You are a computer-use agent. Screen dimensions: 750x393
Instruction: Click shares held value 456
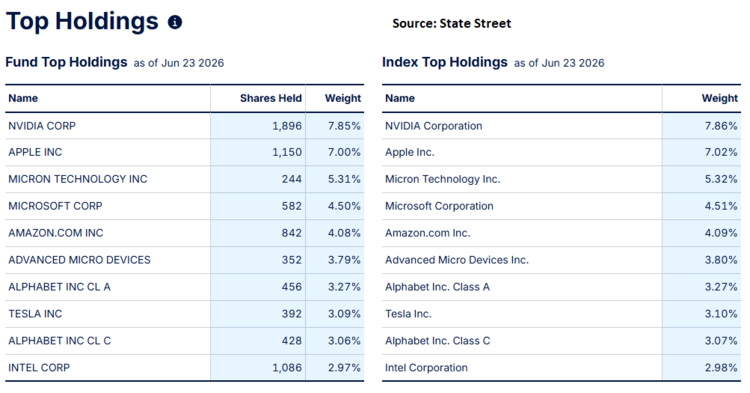292,287
